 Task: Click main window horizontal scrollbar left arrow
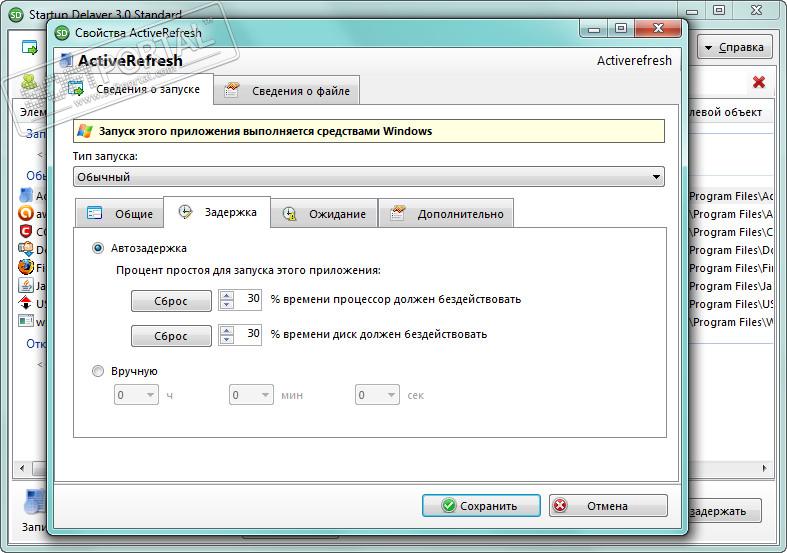coord(22,468)
